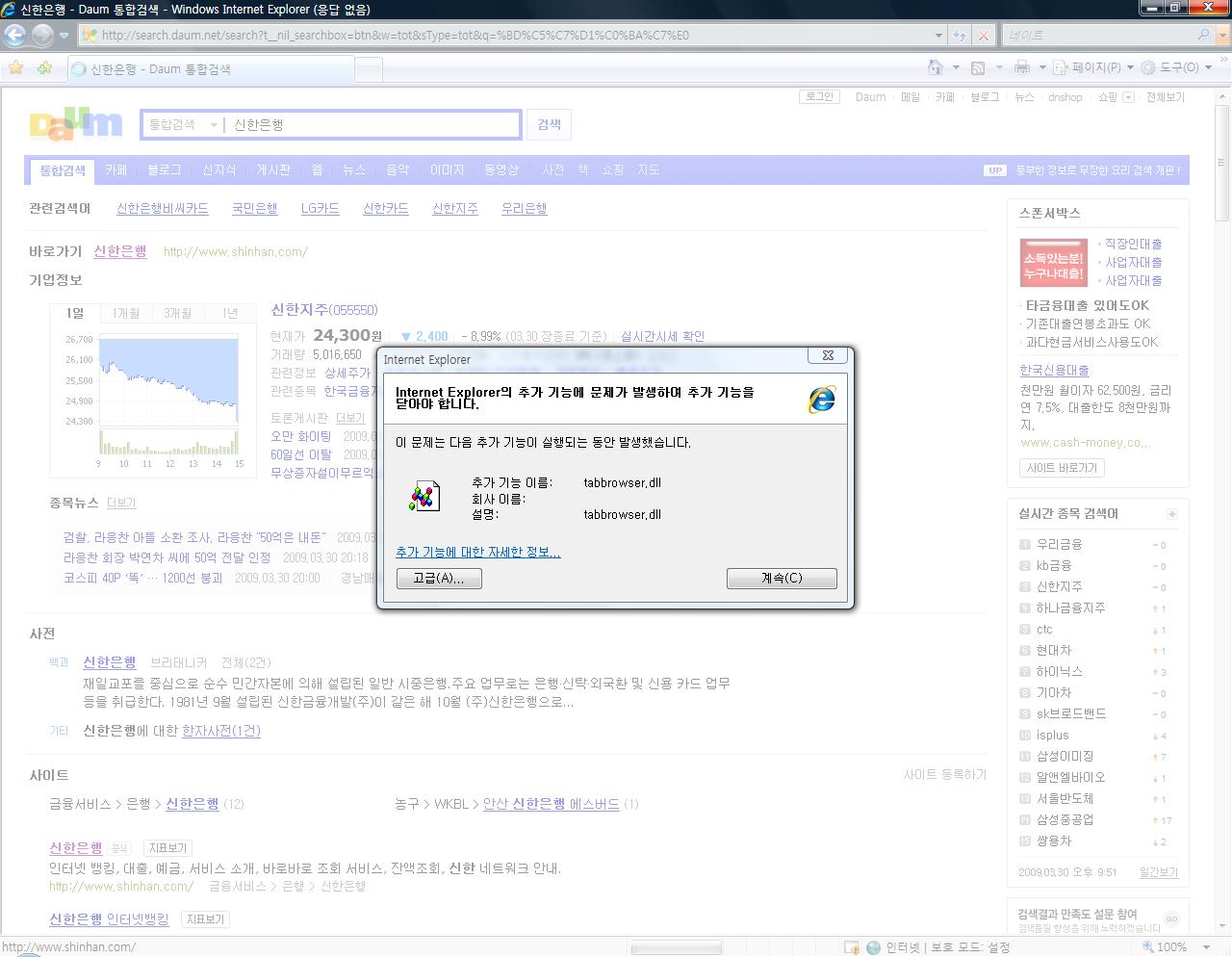Click the RSS feeds icon

978,67
